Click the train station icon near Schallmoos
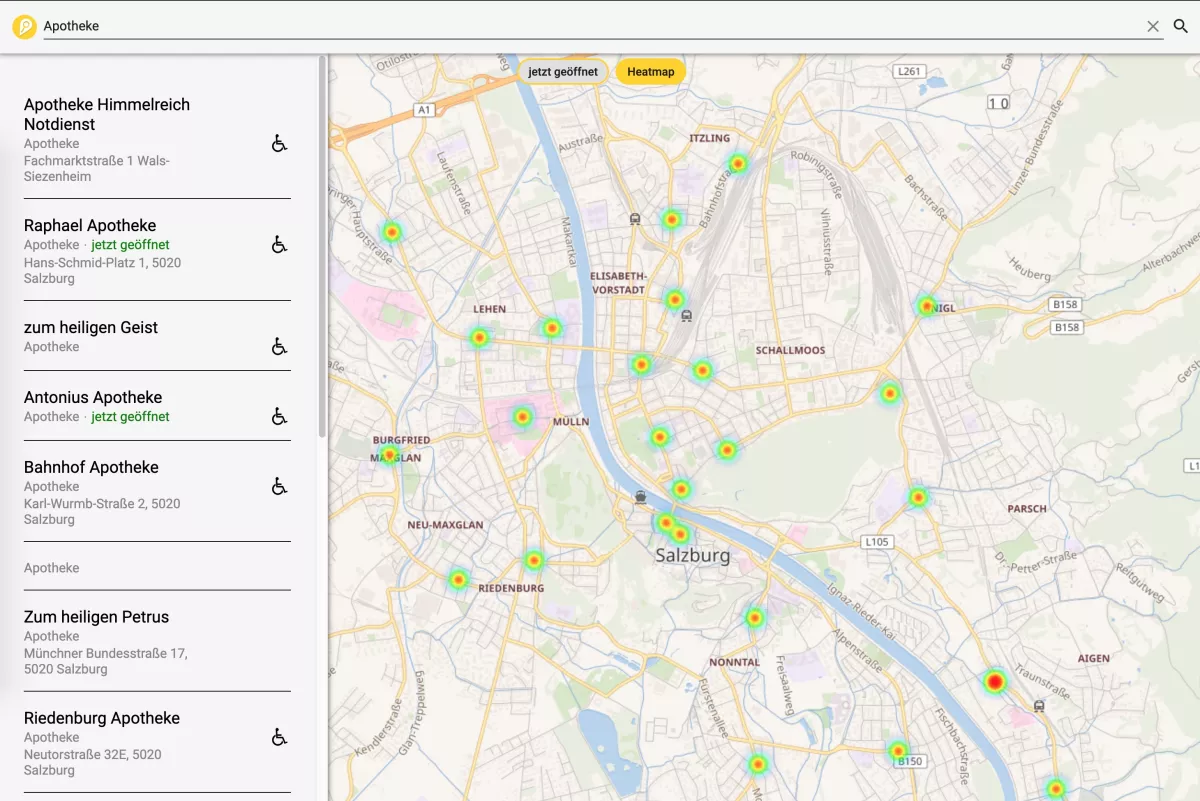1200x801 pixels. tap(686, 316)
